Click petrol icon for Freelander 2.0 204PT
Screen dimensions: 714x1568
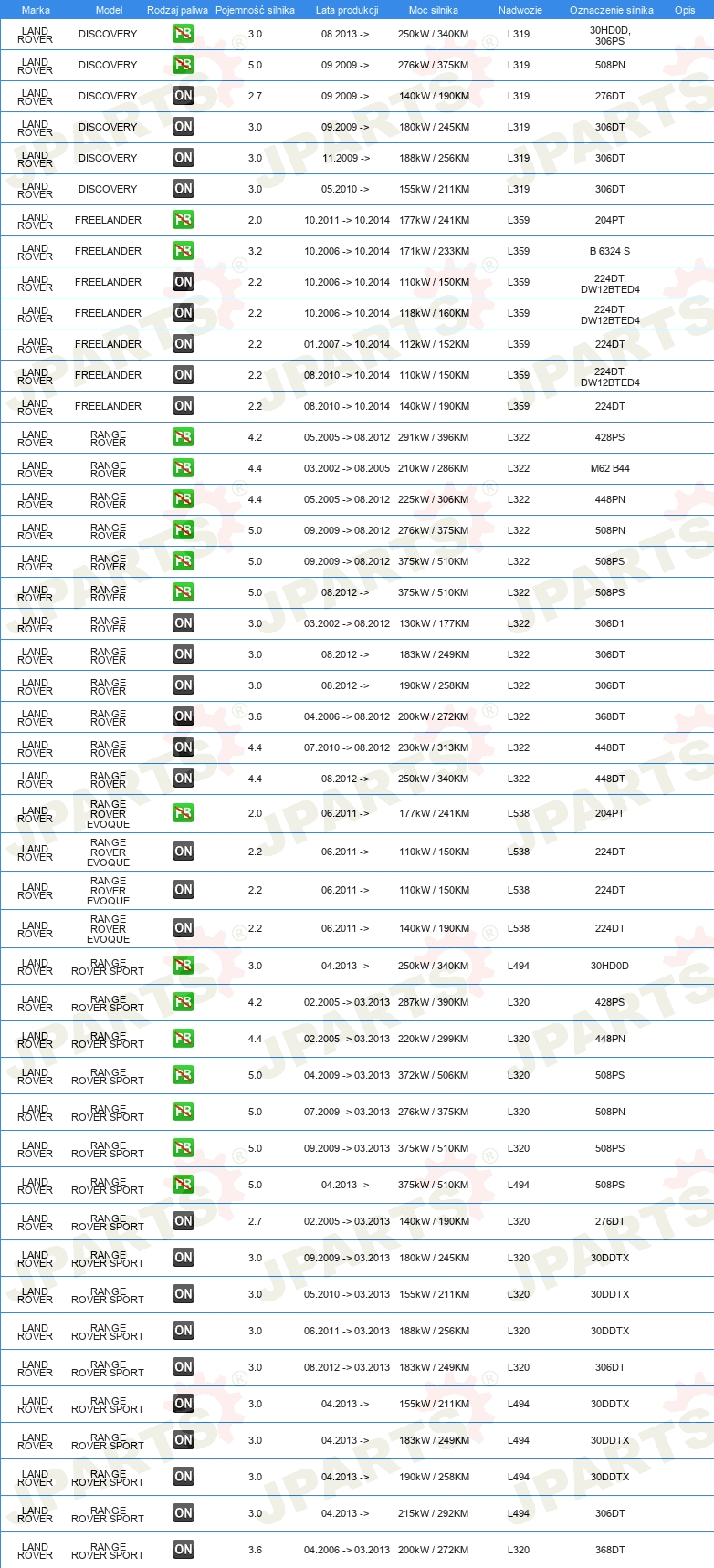tap(184, 220)
